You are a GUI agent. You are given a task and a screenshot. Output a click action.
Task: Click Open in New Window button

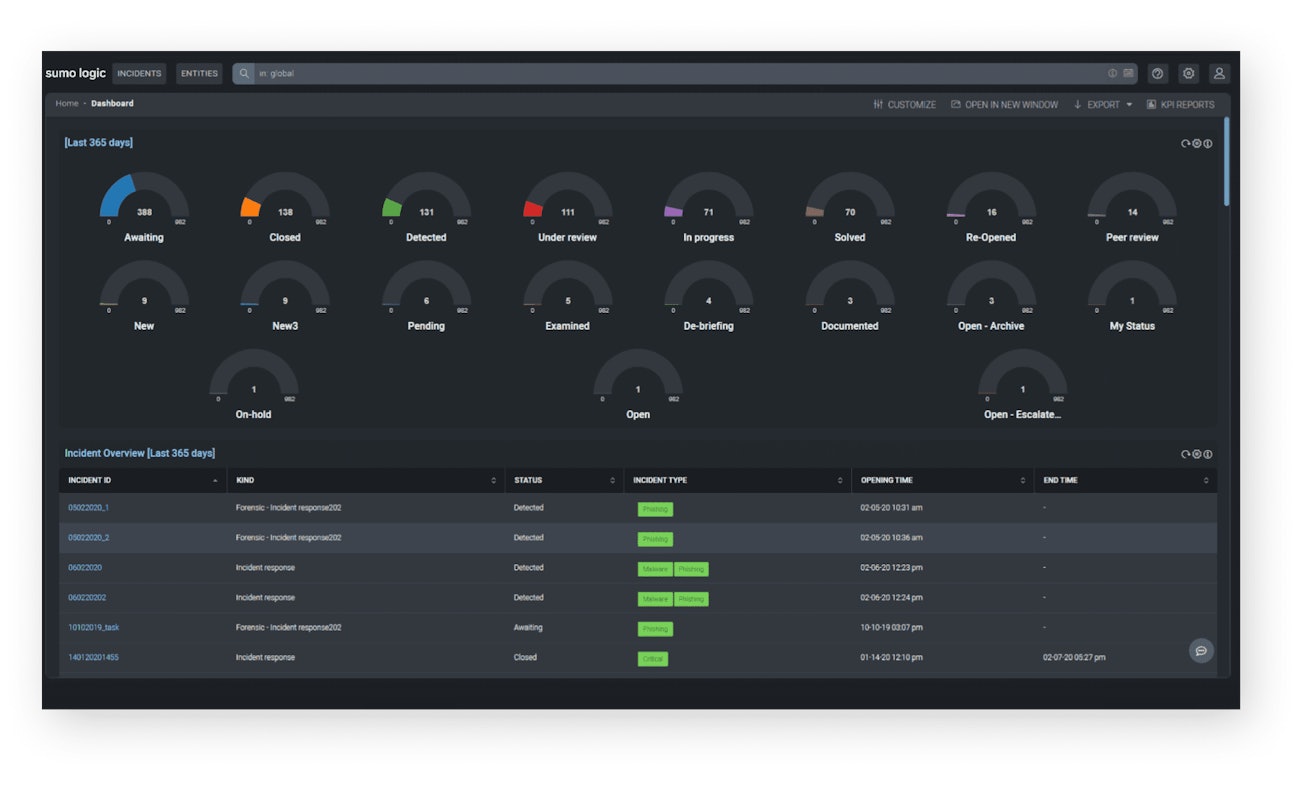(x=1004, y=104)
